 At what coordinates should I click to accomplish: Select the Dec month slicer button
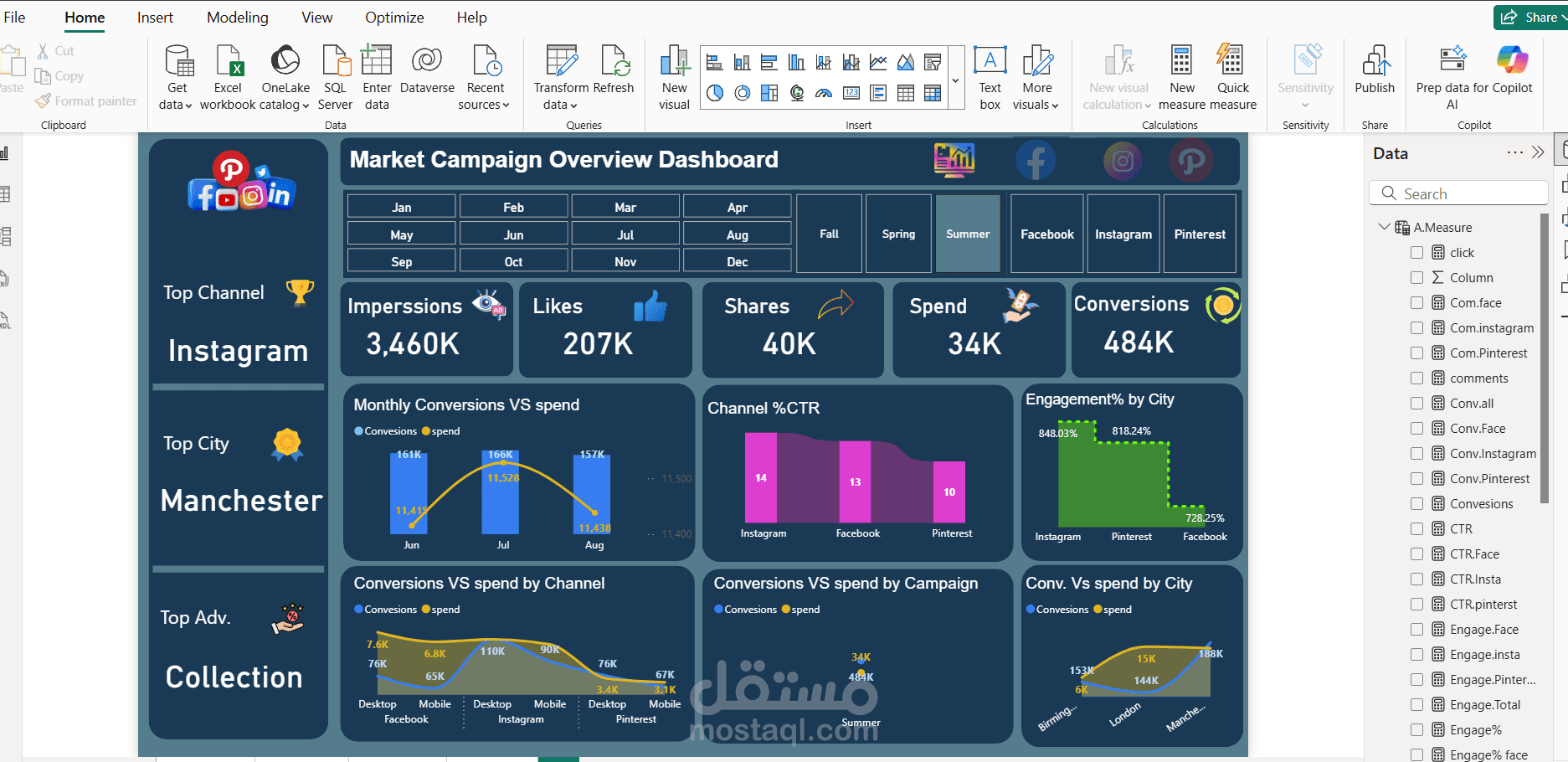(738, 261)
